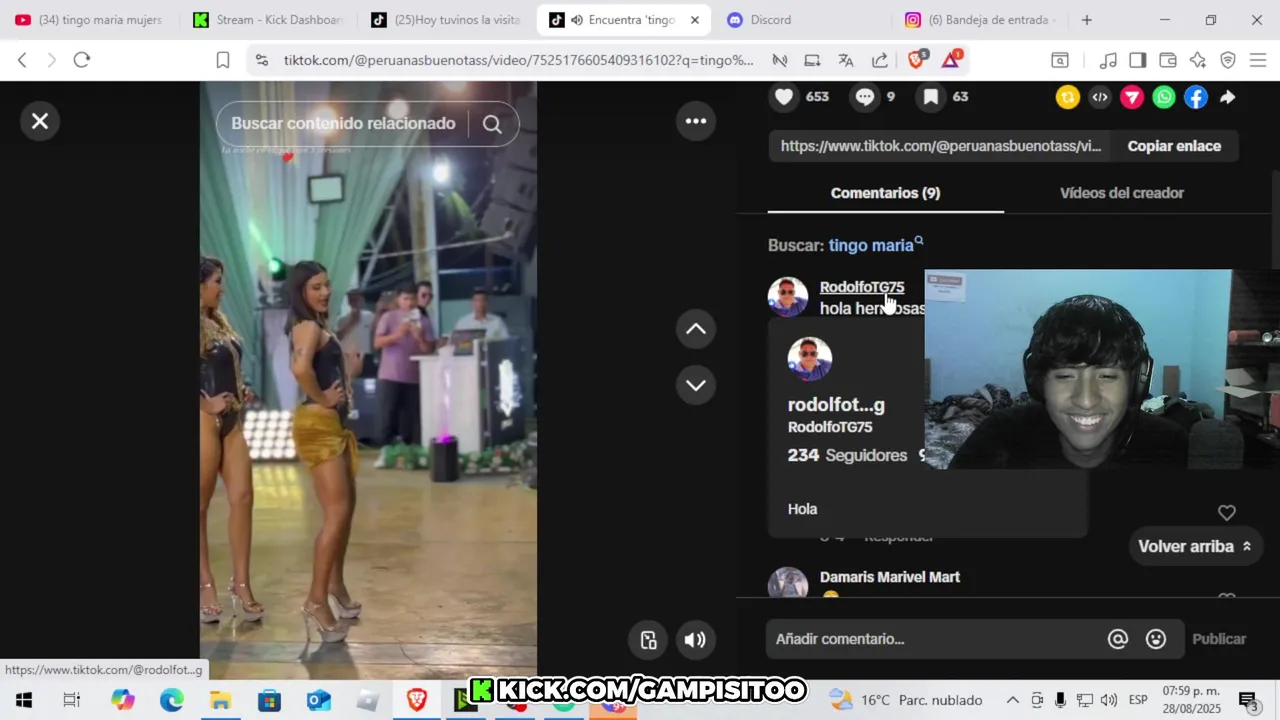1280x720 pixels.
Task: Open the volume control in the system tray
Action: [x=1109, y=700]
